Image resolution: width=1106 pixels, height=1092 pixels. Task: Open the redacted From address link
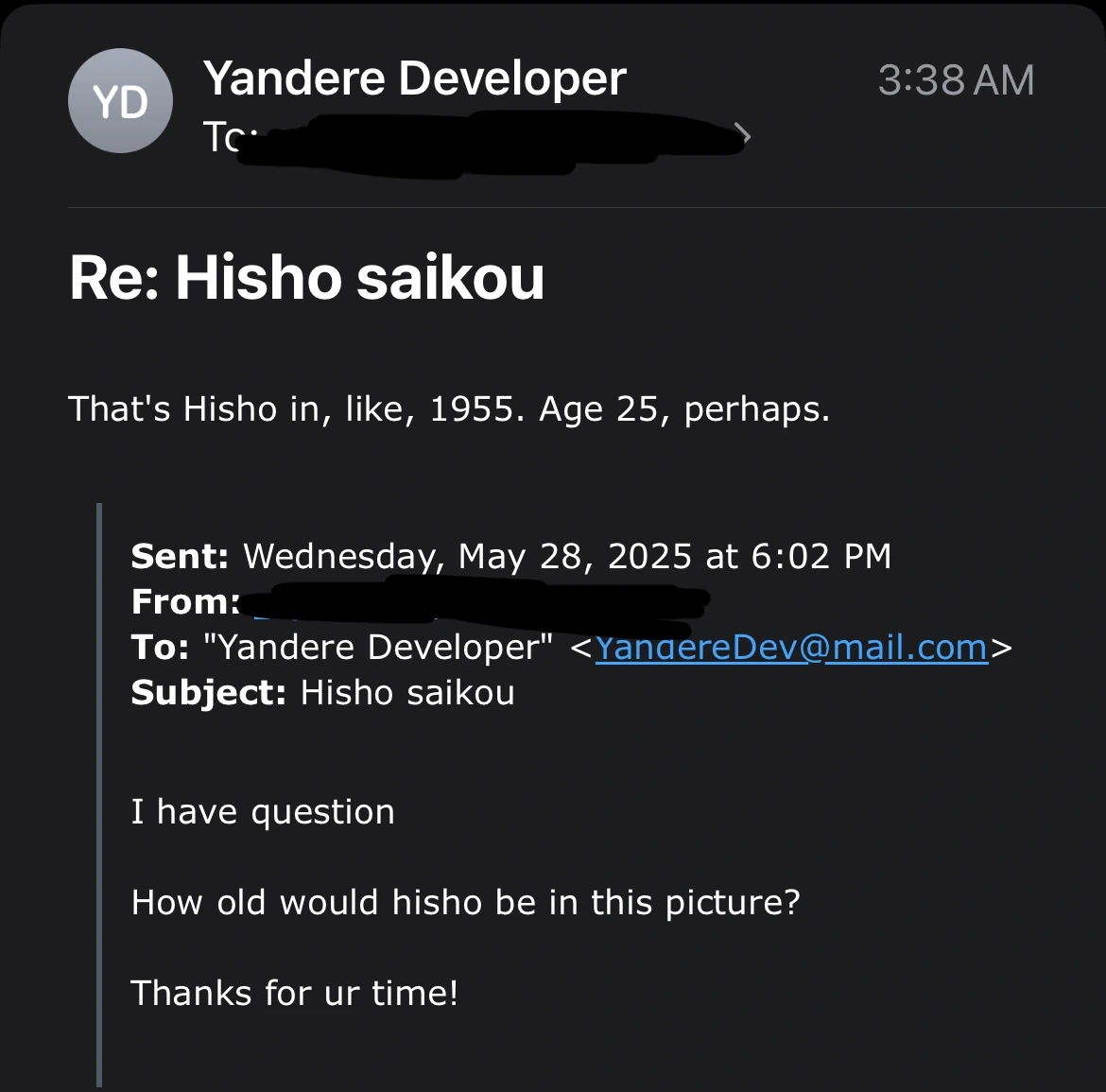[473, 602]
